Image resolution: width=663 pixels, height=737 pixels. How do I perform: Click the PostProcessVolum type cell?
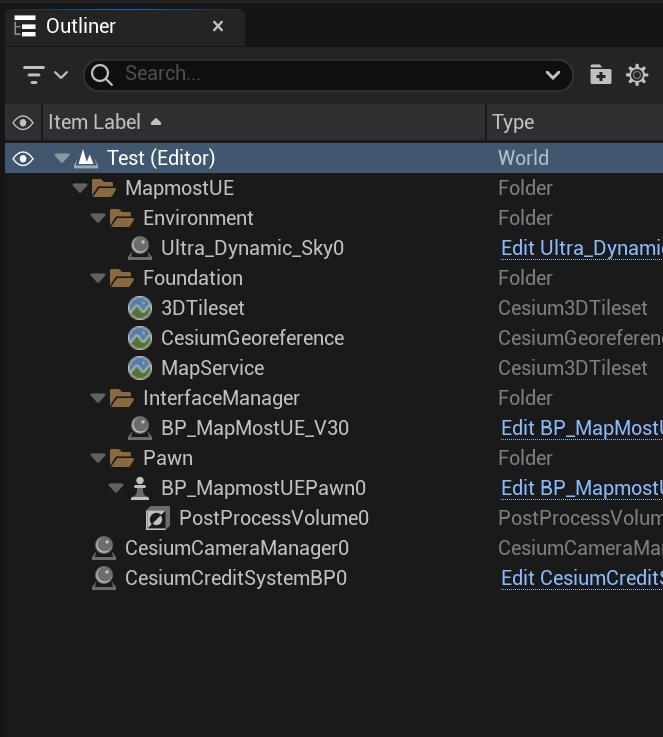pyautogui.click(x=580, y=518)
